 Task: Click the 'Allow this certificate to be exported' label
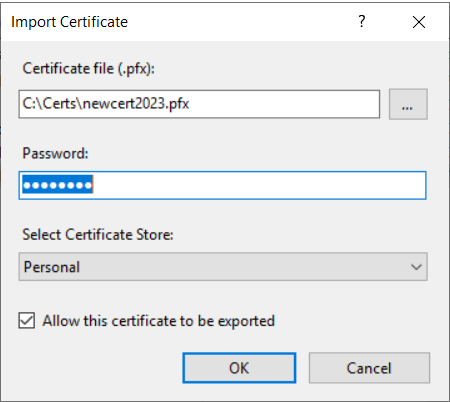(159, 321)
